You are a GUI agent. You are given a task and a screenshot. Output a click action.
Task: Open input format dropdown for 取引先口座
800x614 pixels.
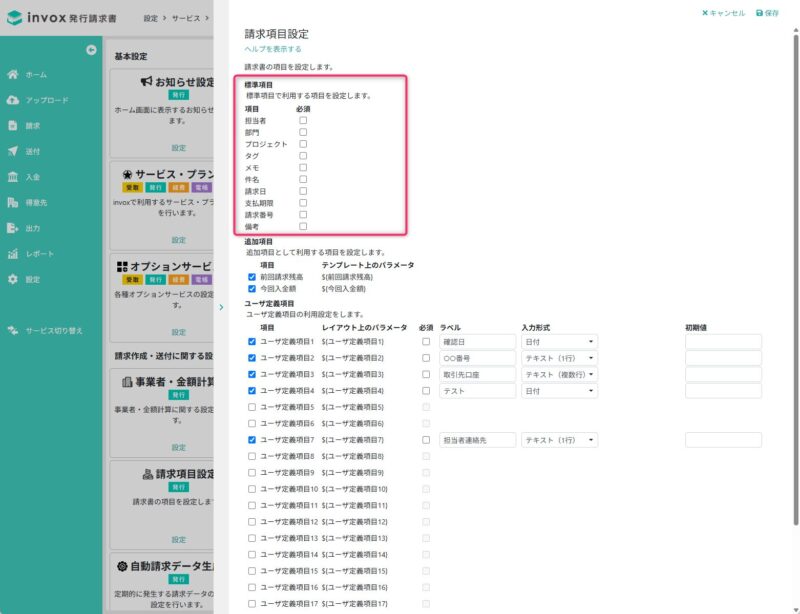[559, 374]
